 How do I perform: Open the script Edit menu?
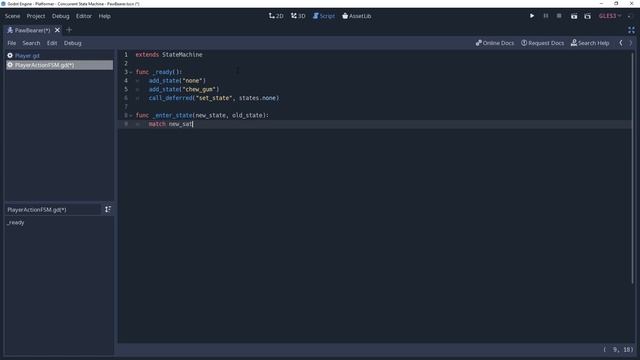52,43
